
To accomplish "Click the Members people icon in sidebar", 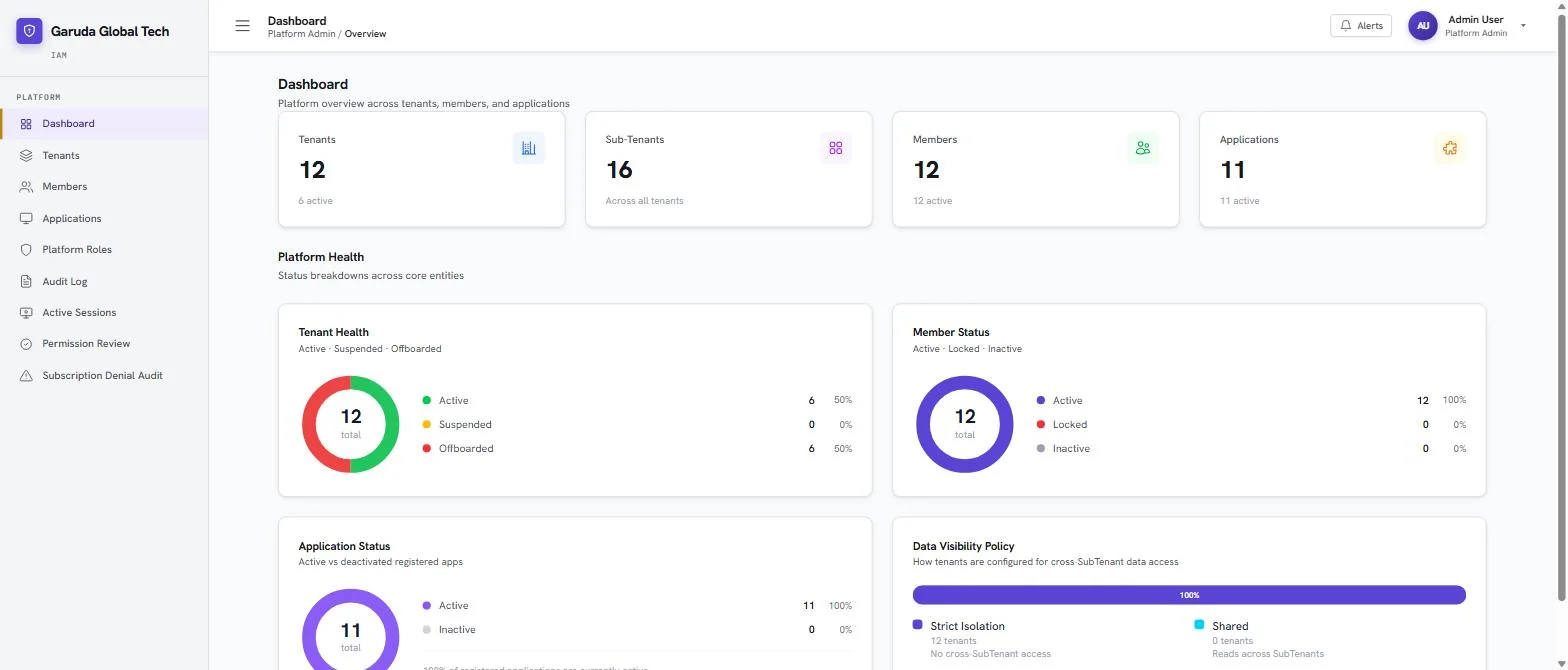I will point(26,187).
